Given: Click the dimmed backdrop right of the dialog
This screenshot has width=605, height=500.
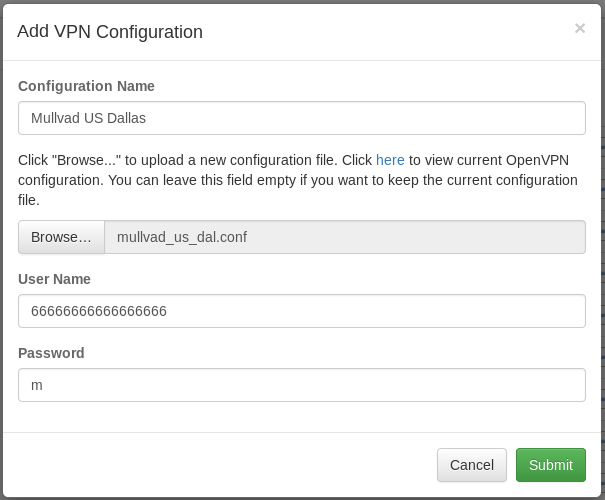Looking at the screenshot, I should pyautogui.click(x=603, y=250).
